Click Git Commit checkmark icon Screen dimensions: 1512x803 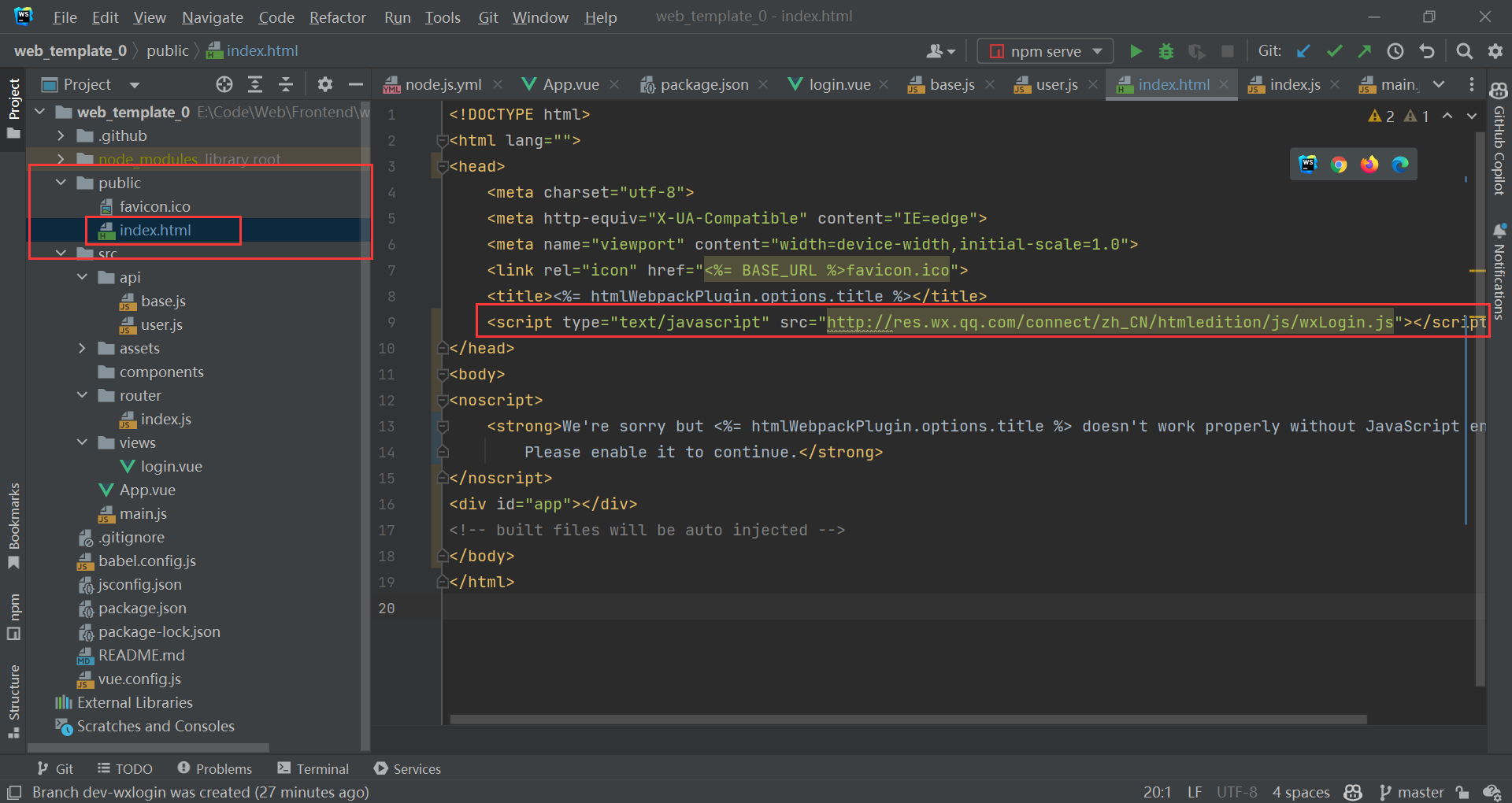click(1334, 51)
